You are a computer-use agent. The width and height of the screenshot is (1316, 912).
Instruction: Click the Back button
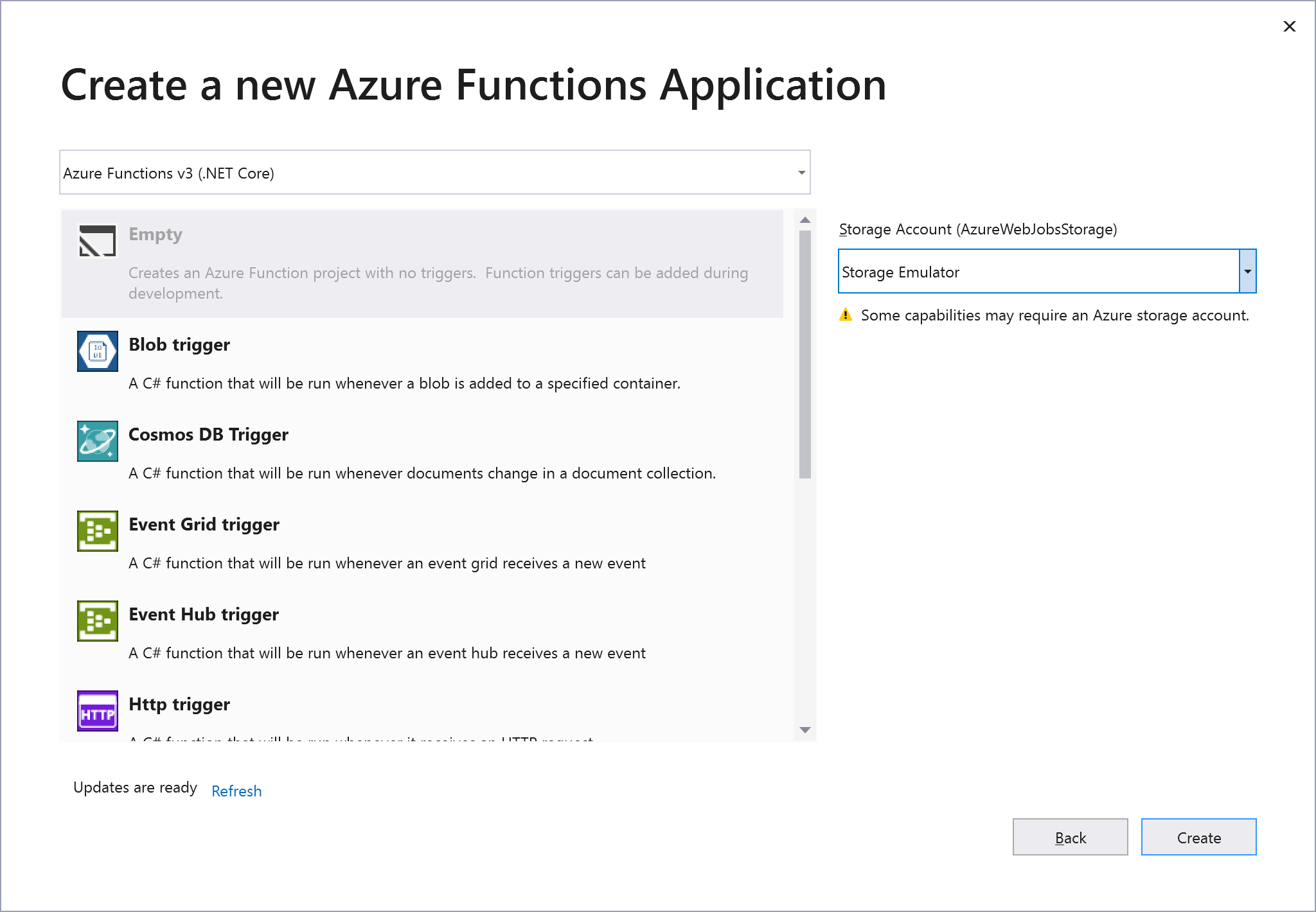pos(1070,837)
